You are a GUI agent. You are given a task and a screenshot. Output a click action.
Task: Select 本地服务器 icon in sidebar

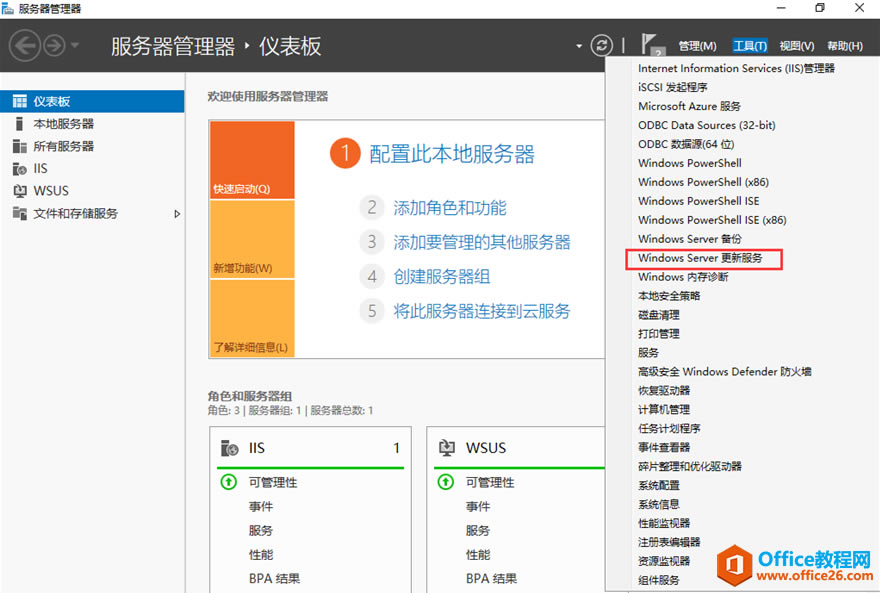20,123
